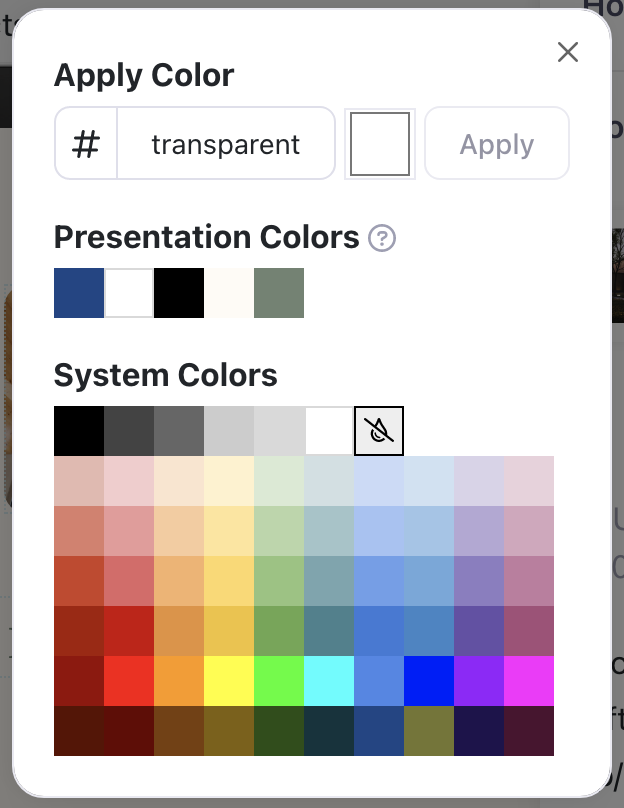Select the cyan system color swatch
This screenshot has width=624, height=808.
coord(329,681)
